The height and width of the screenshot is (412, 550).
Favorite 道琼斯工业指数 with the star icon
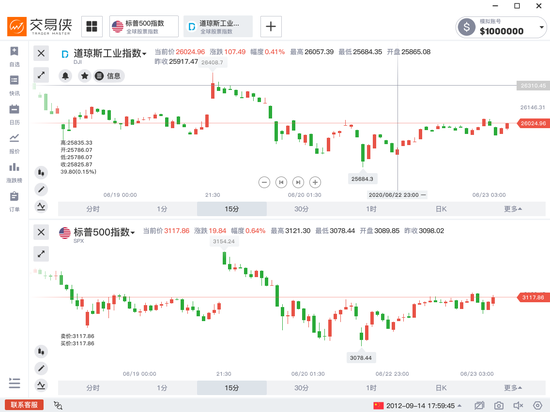coord(84,76)
